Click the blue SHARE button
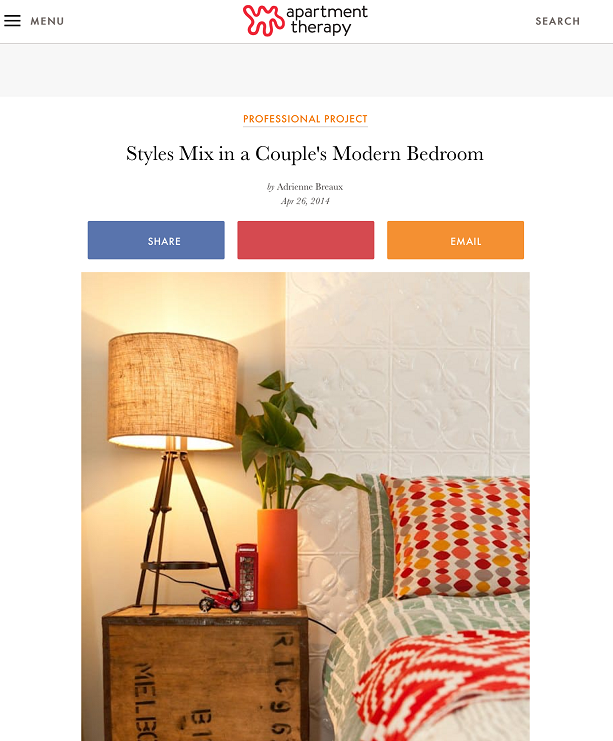The image size is (613, 741). [156, 240]
